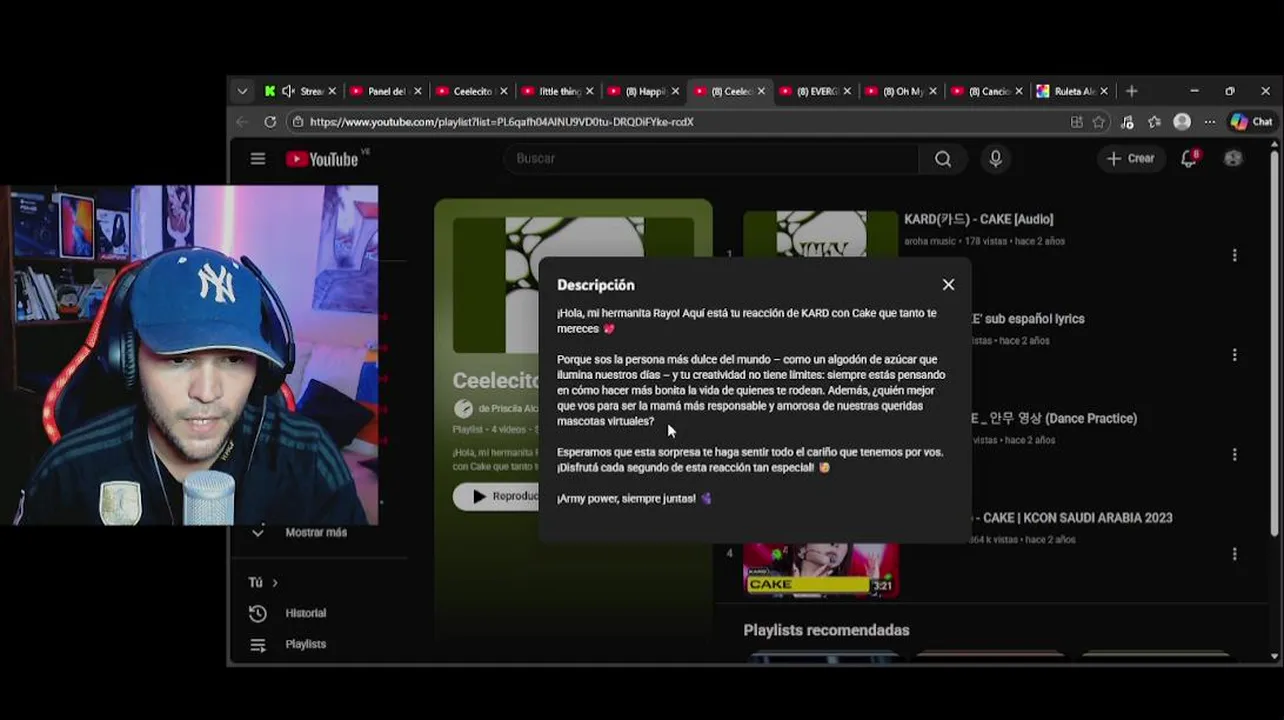
Task: Open the sub español lyrics video title
Action: click(1028, 319)
